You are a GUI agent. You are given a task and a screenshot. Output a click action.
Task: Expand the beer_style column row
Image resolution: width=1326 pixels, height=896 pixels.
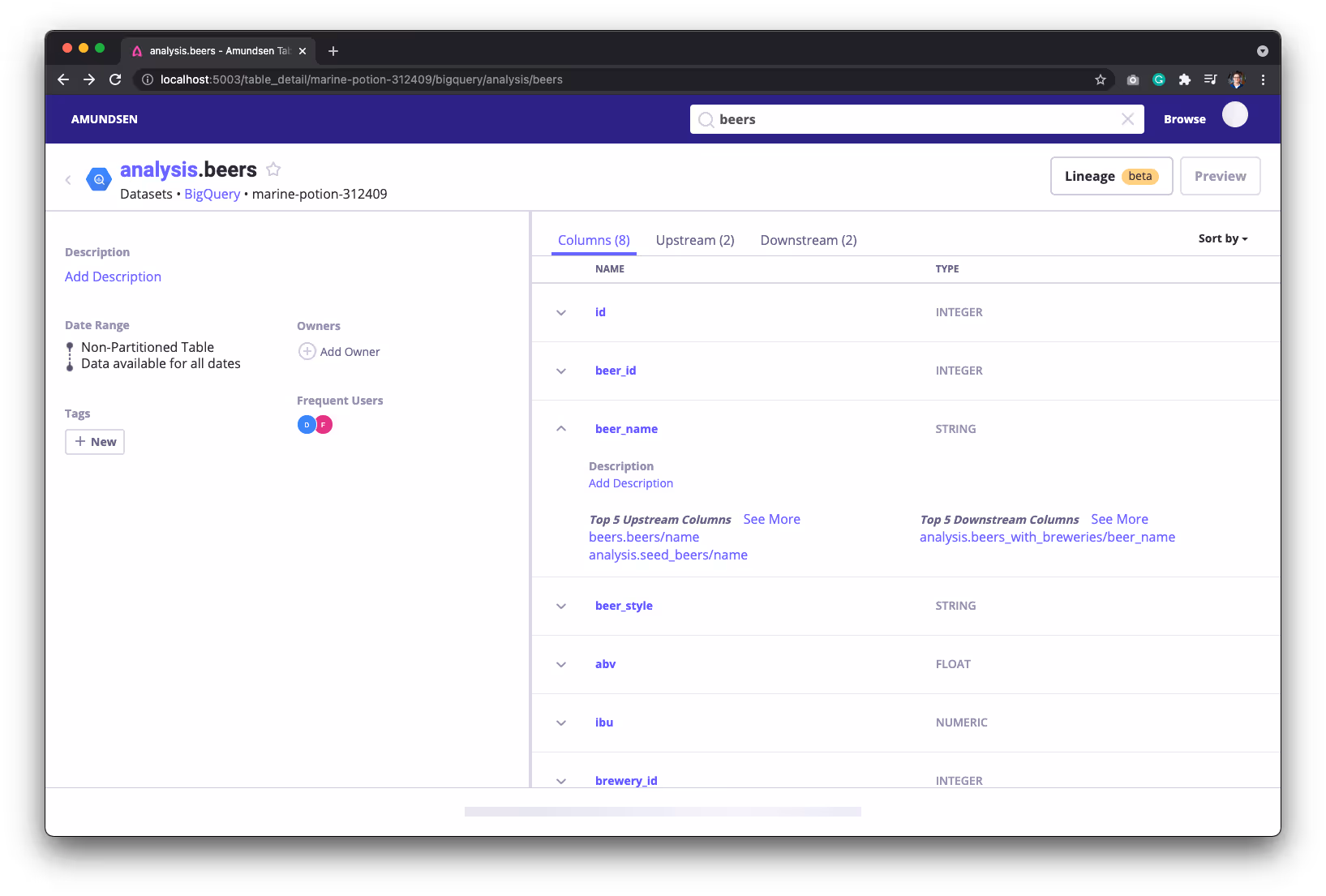point(561,606)
